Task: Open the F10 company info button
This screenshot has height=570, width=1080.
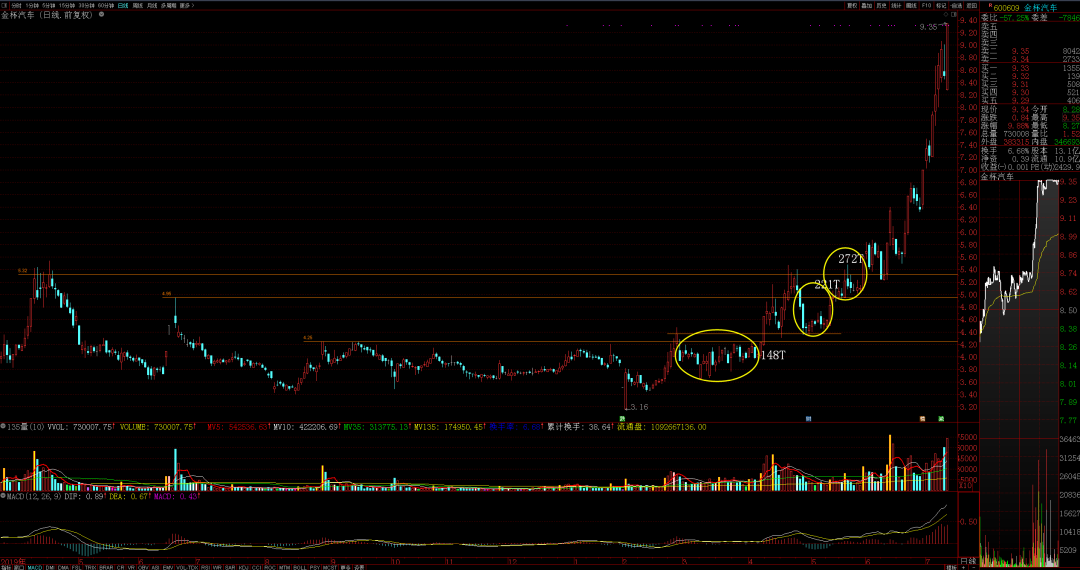Action: [x=926, y=6]
